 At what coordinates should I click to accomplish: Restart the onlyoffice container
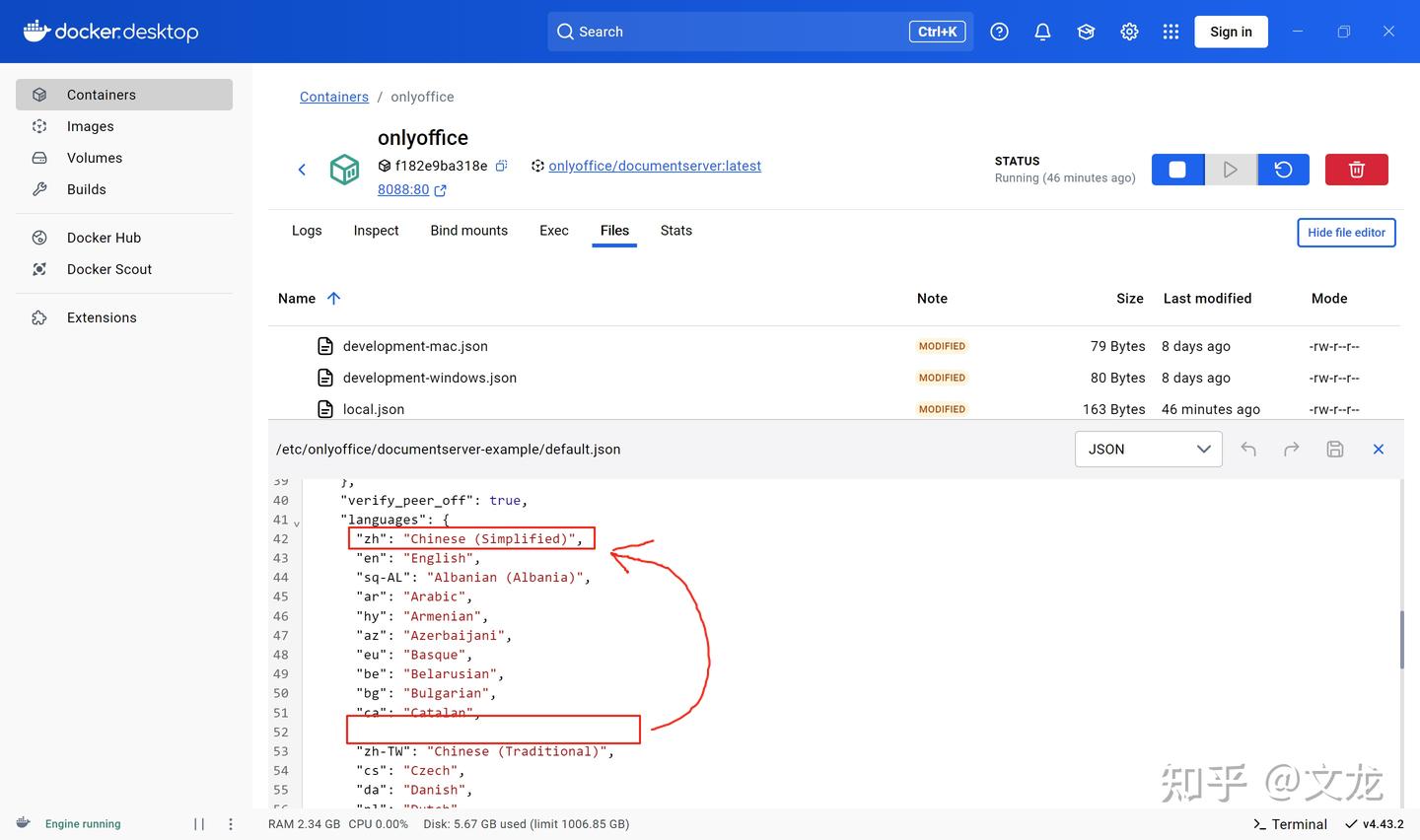click(x=1283, y=170)
